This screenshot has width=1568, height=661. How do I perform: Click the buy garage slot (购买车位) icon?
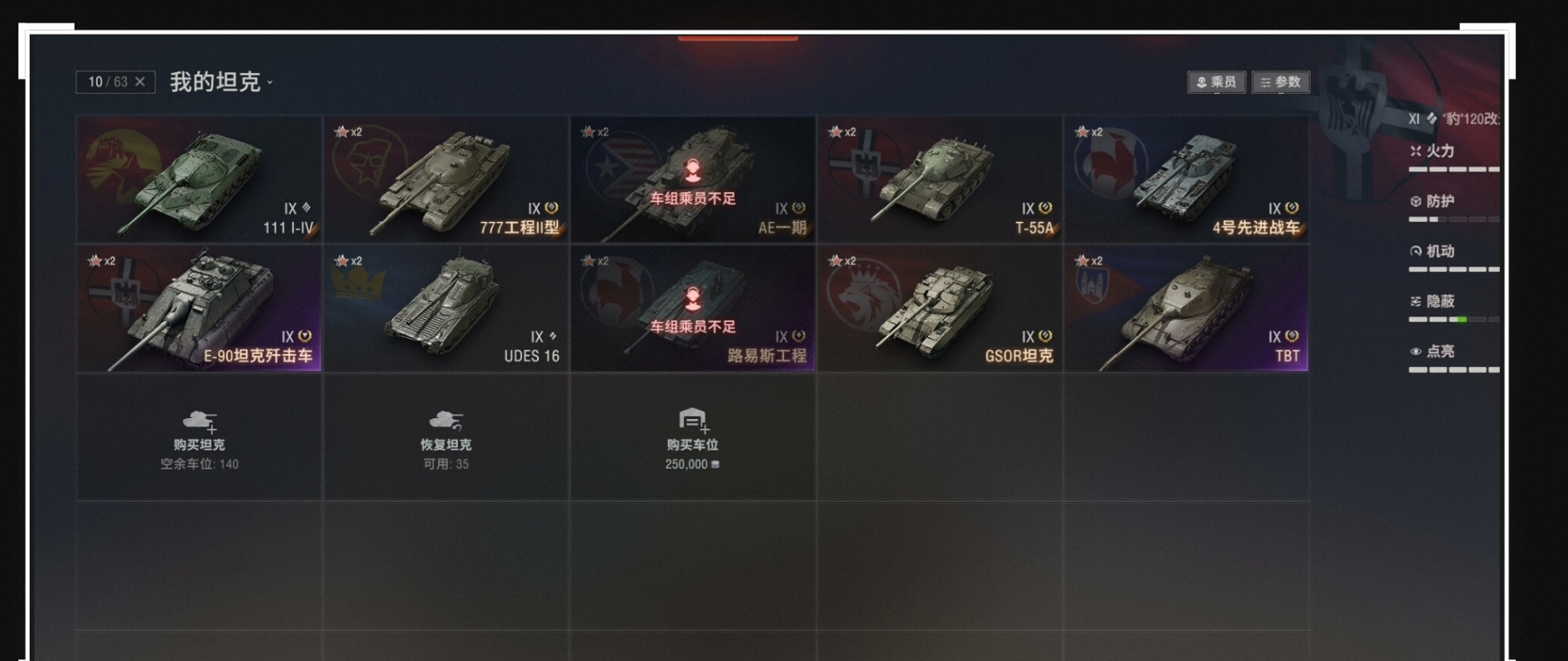click(693, 420)
